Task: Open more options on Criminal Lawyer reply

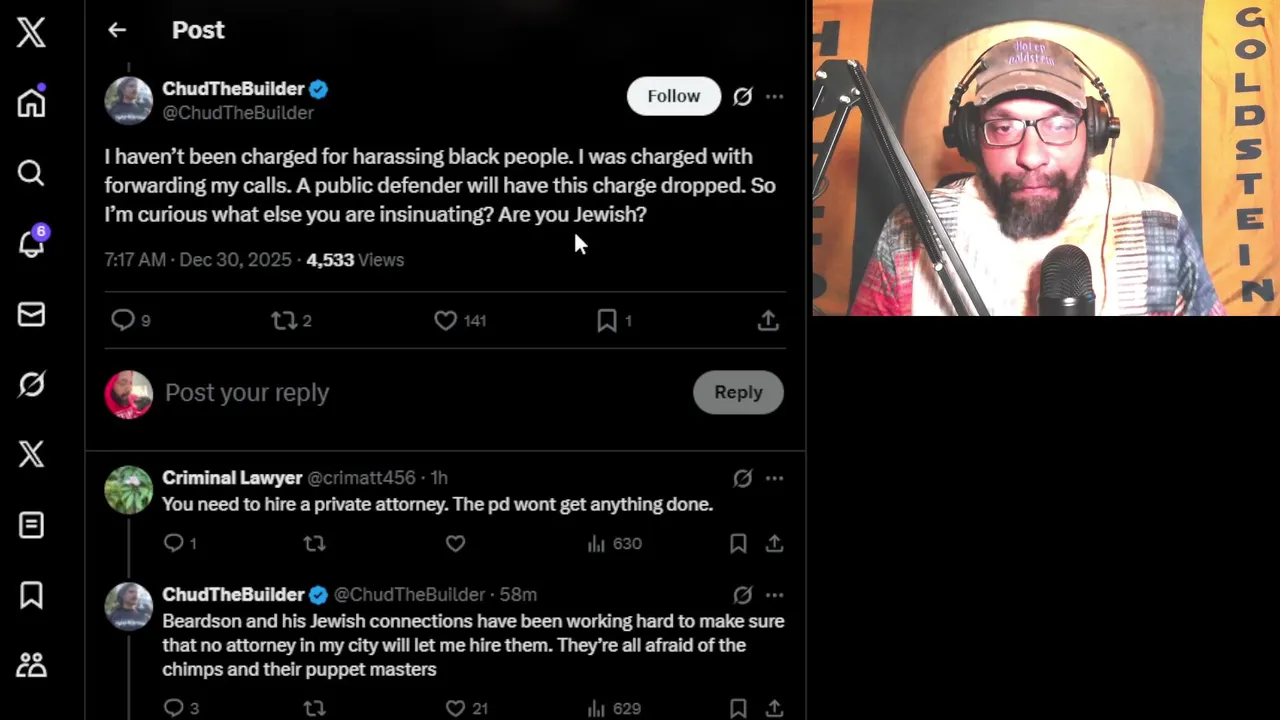Action: 775,479
